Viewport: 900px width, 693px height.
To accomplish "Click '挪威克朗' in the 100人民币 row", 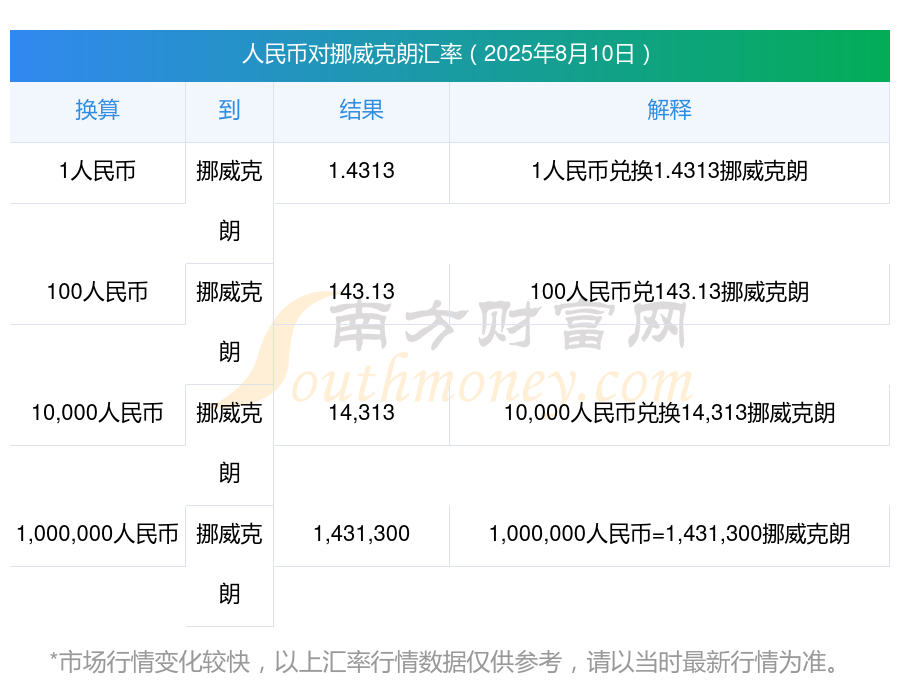I will pyautogui.click(x=229, y=322).
